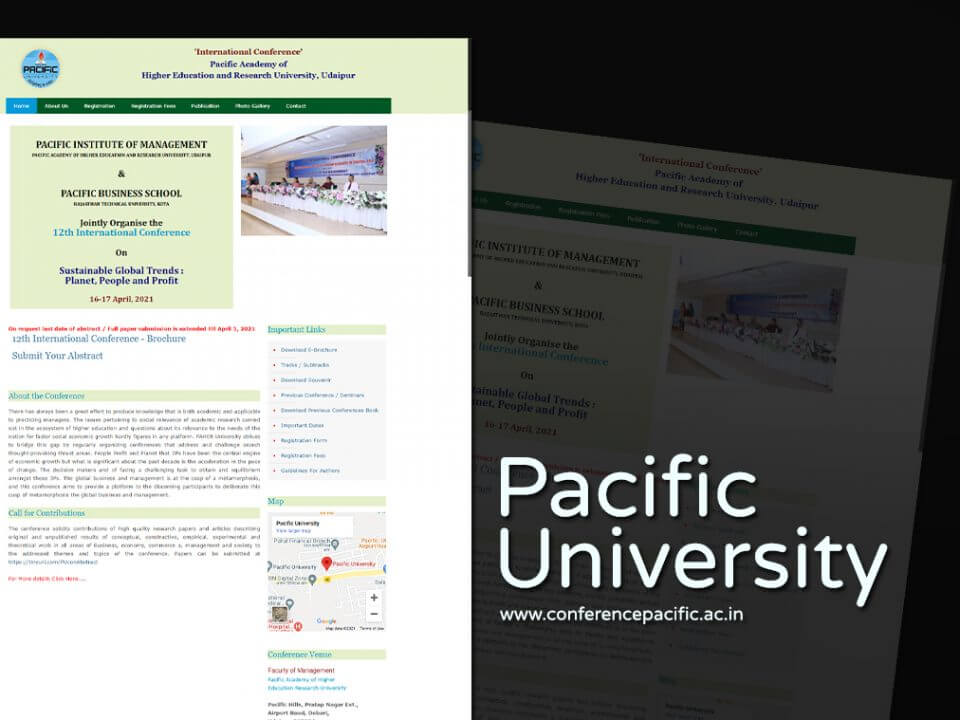Click the Important Links heading

pos(296,329)
